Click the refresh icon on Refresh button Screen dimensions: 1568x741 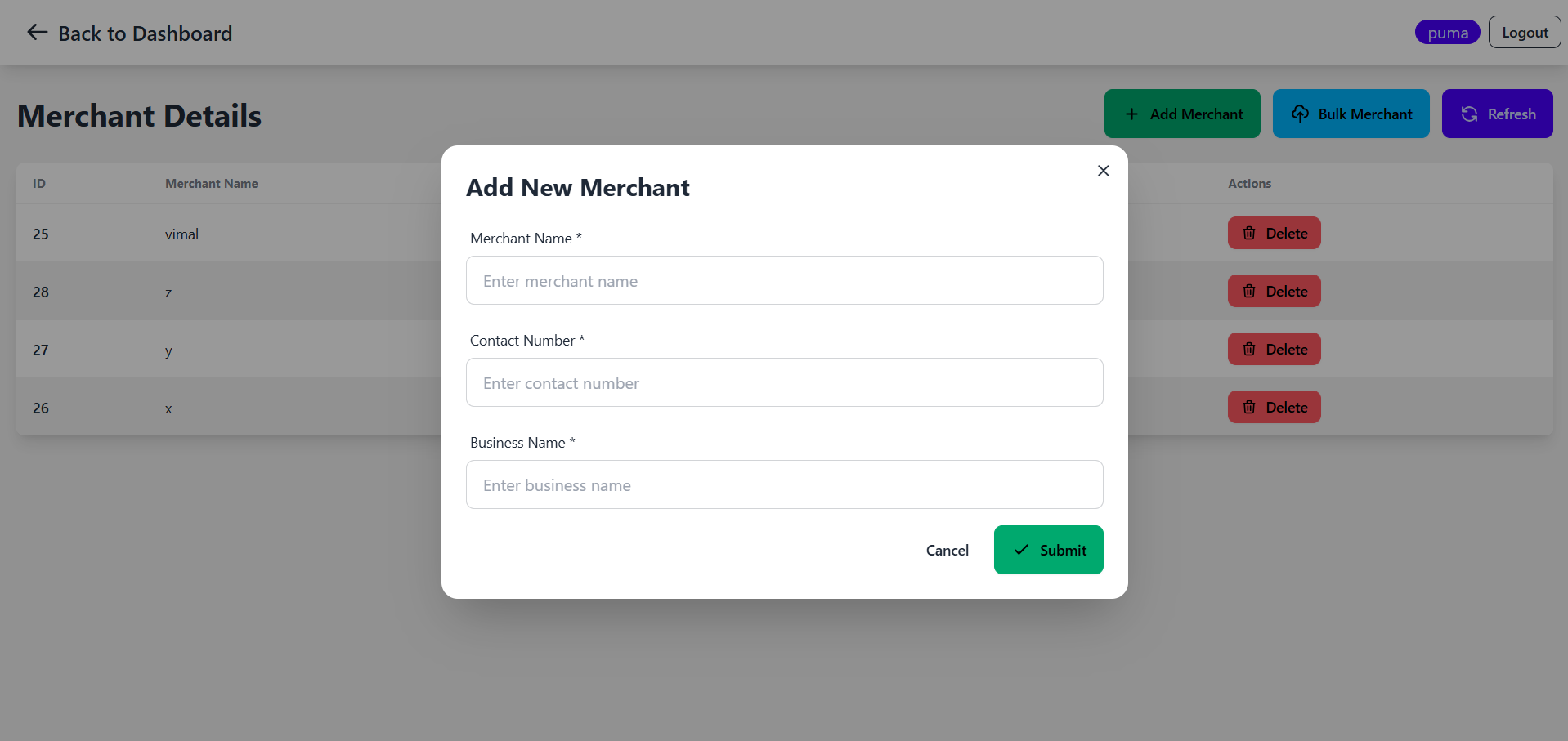[x=1468, y=114]
